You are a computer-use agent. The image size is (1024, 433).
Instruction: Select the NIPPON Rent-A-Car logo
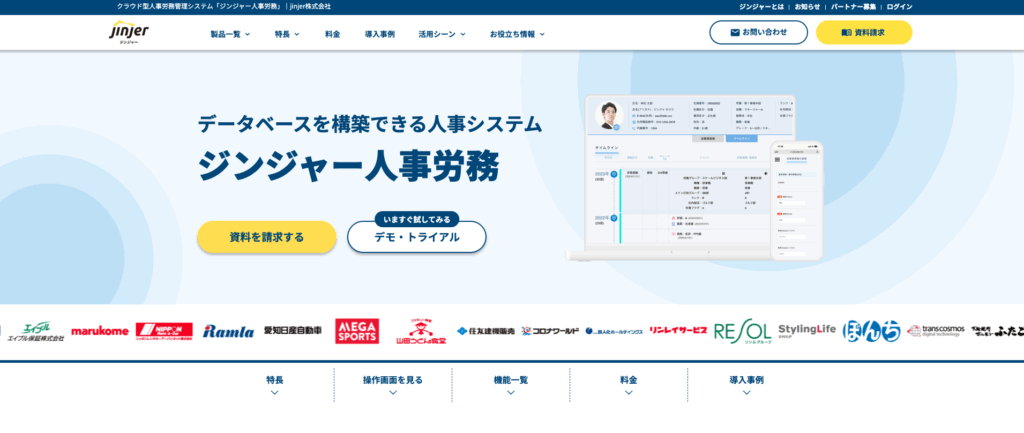164,332
